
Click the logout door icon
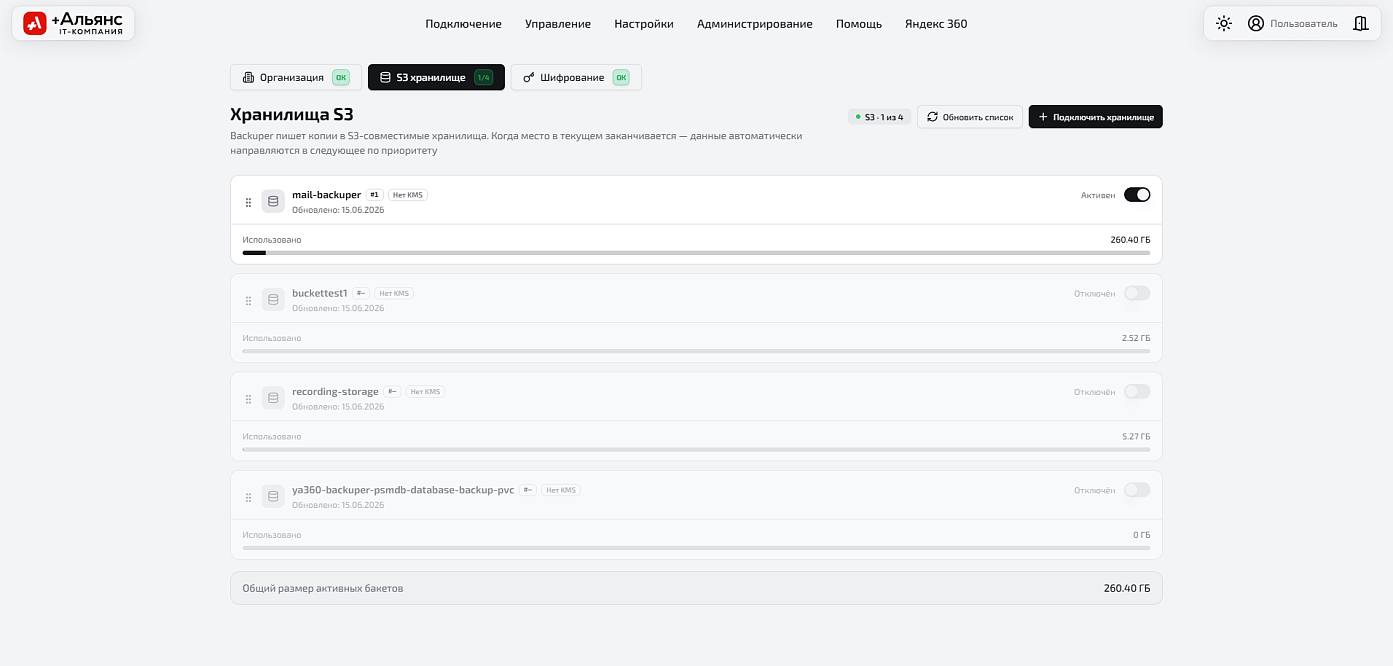1360,23
